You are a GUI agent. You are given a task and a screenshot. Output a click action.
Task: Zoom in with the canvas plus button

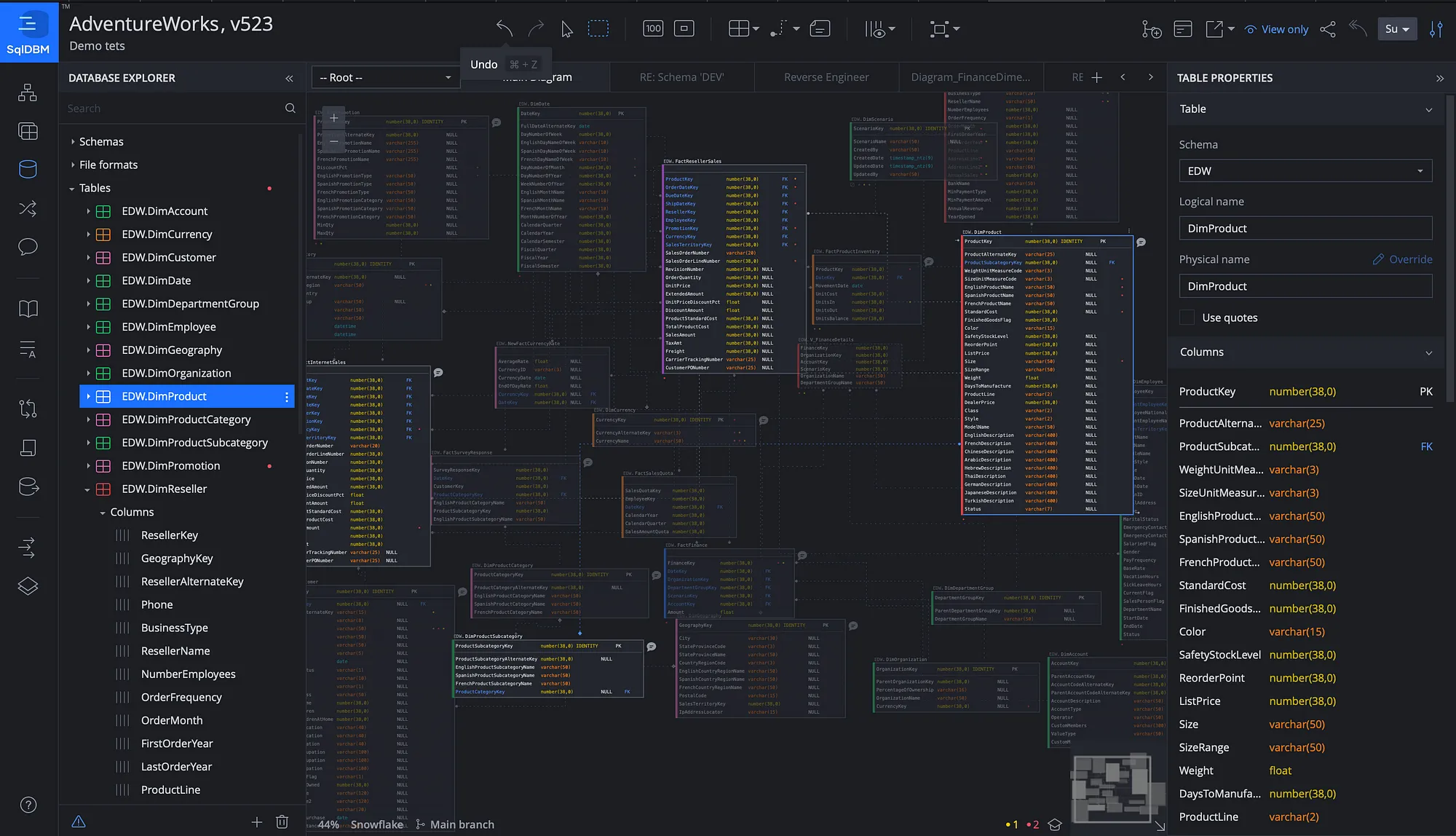coord(333,117)
